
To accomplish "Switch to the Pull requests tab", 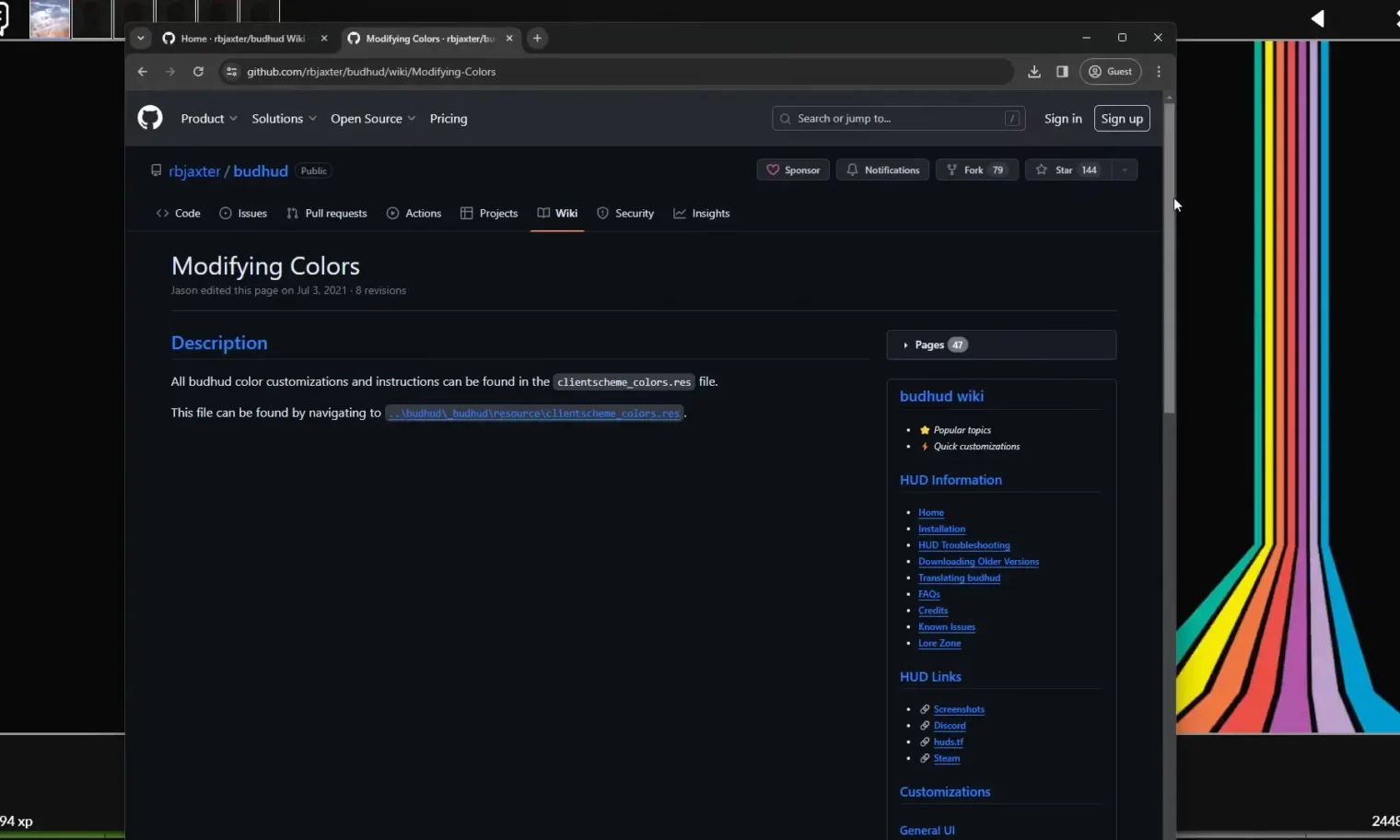I will (x=326, y=213).
